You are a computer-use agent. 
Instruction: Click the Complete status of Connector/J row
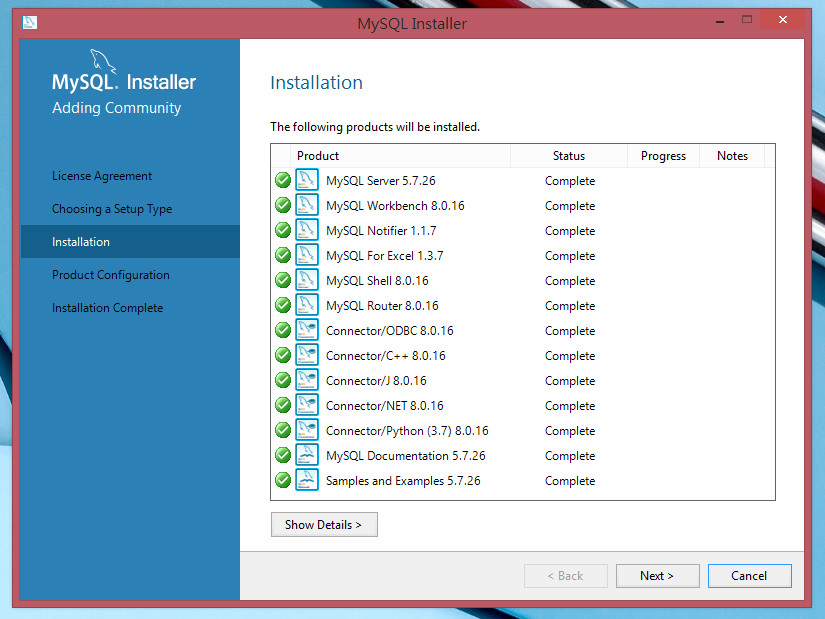pos(570,381)
